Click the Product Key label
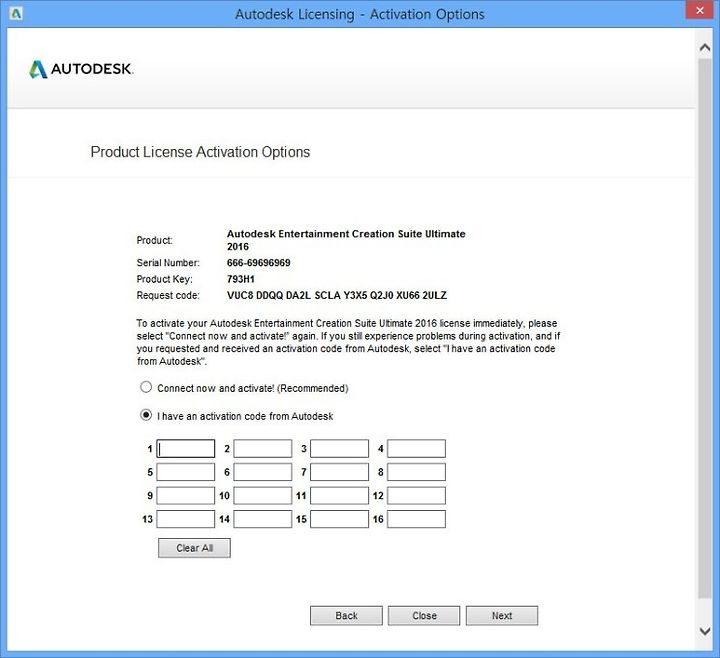The width and height of the screenshot is (720, 658). click(164, 279)
